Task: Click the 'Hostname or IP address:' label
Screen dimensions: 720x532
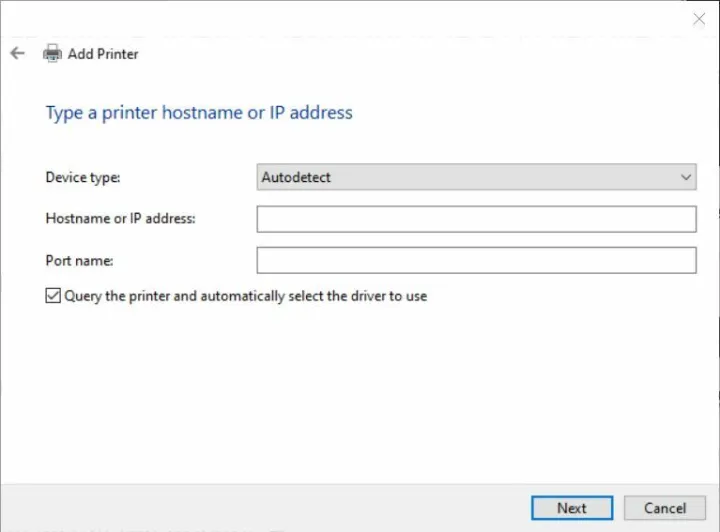Action: point(120,219)
